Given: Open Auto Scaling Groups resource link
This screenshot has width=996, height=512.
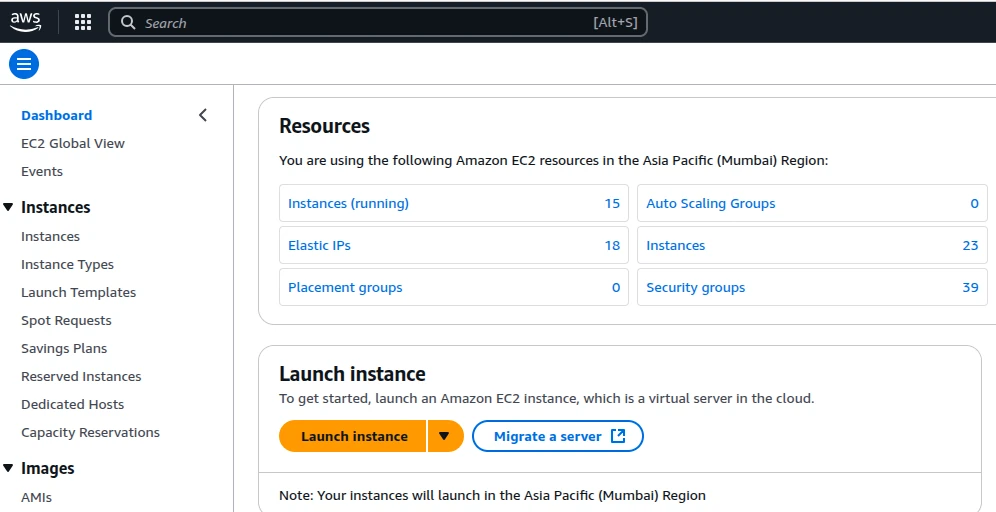Looking at the screenshot, I should 711,203.
